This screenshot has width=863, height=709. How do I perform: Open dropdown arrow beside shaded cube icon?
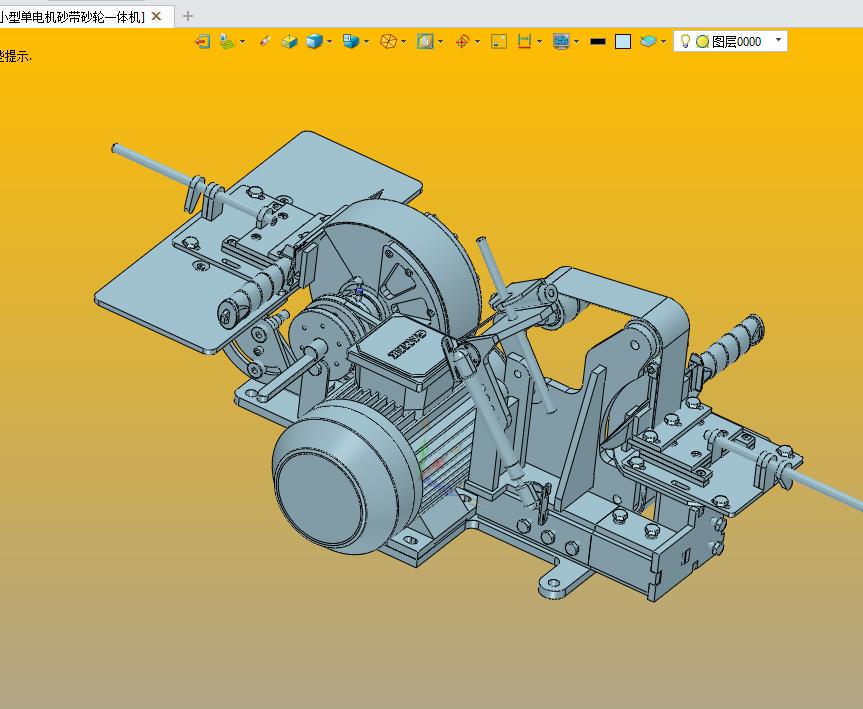[x=330, y=42]
